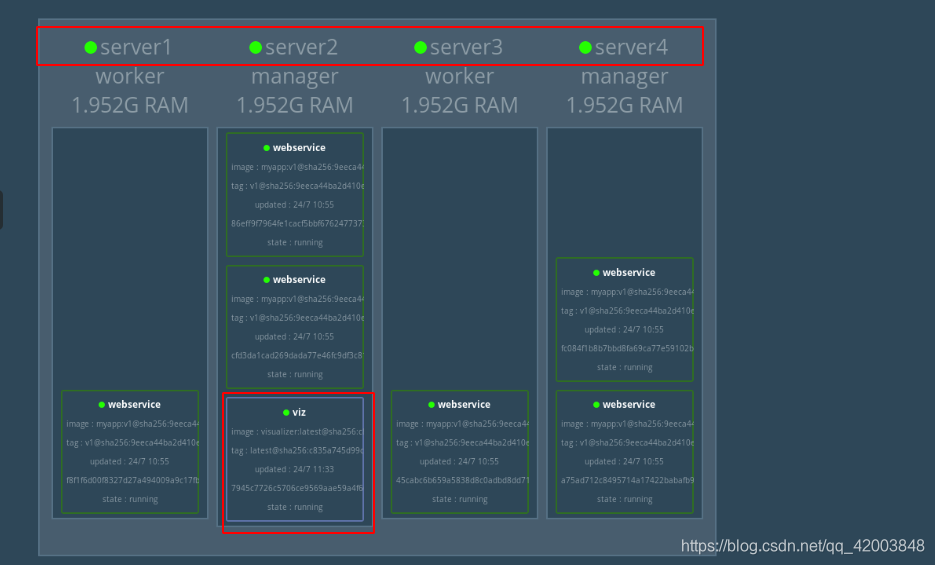
Task: Select the server1 node name
Action: tap(136, 47)
